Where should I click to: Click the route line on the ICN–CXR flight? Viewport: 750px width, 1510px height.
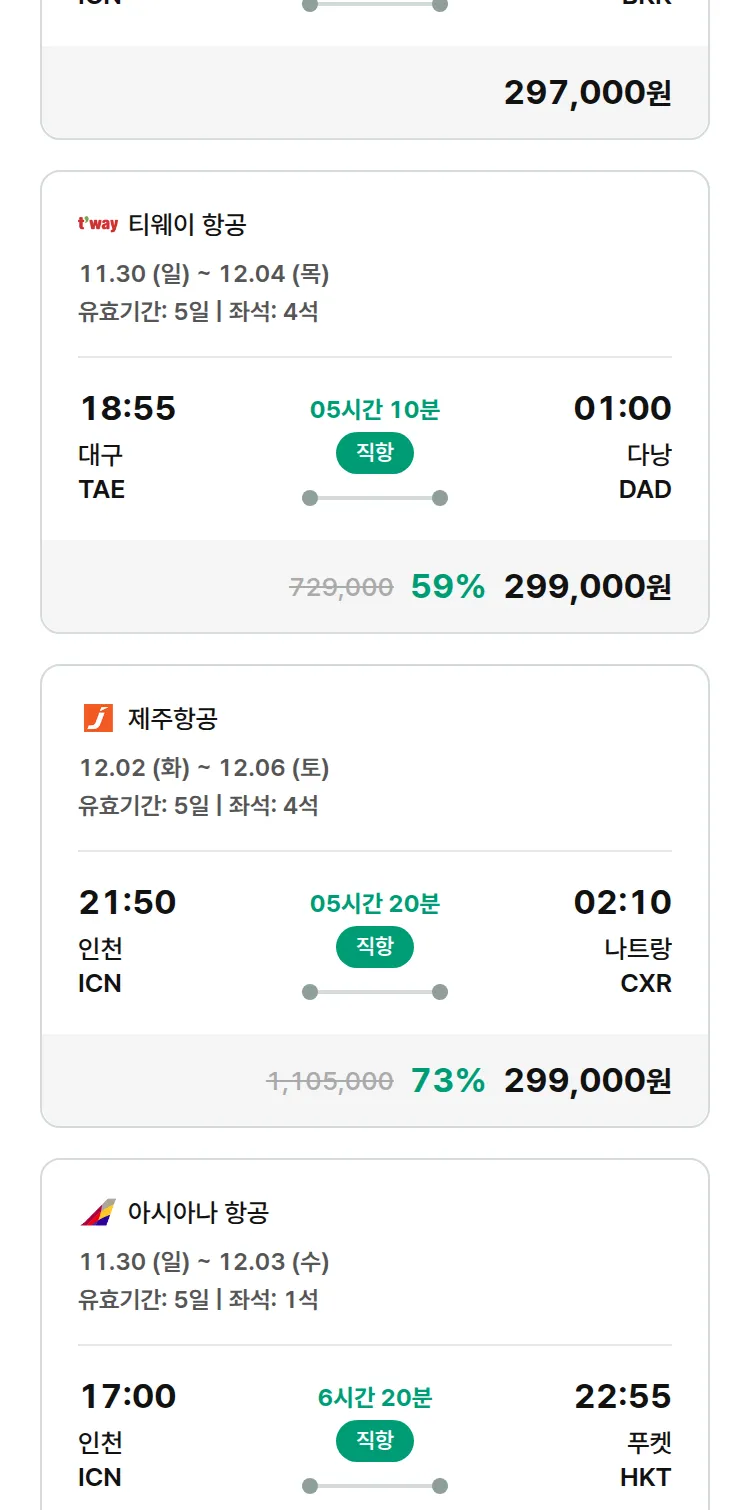pyautogui.click(x=375, y=992)
